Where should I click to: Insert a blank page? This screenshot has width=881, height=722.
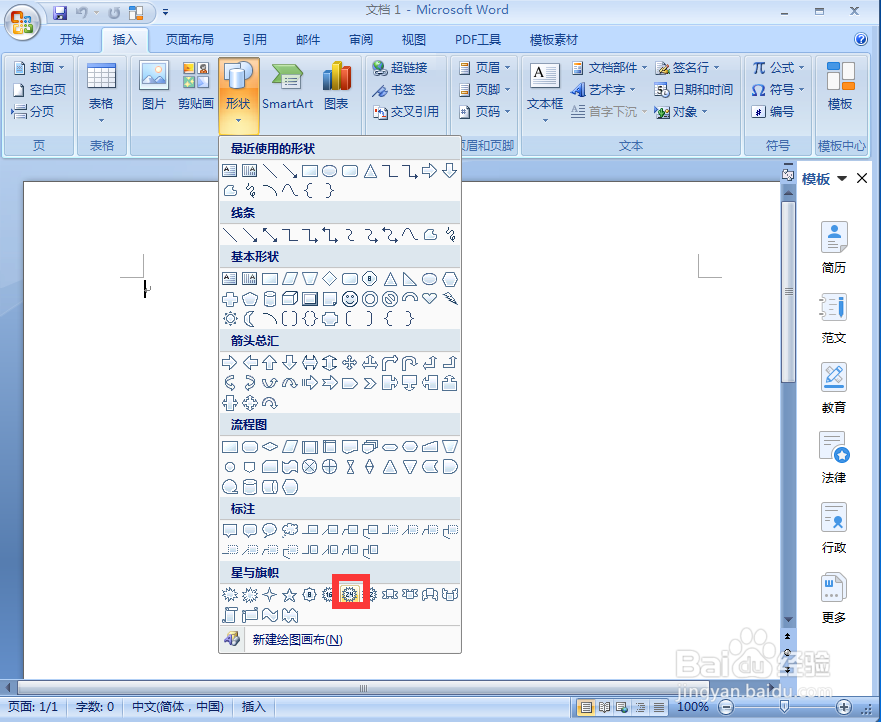38,89
